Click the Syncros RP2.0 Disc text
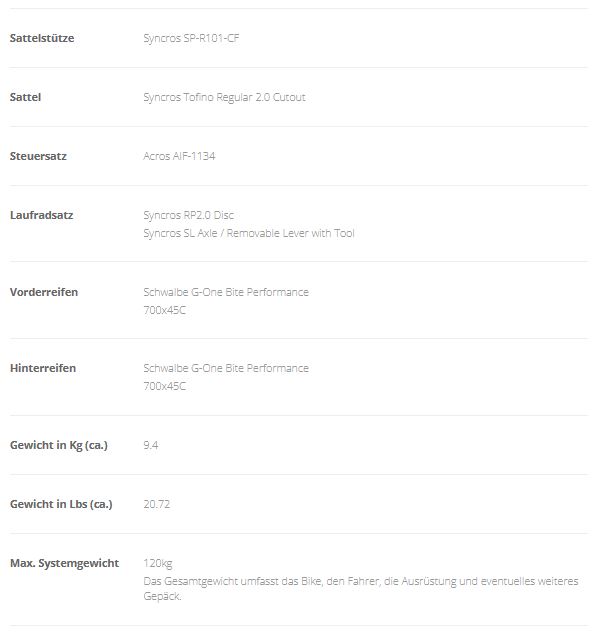This screenshot has height=641, width=593. click(188, 215)
